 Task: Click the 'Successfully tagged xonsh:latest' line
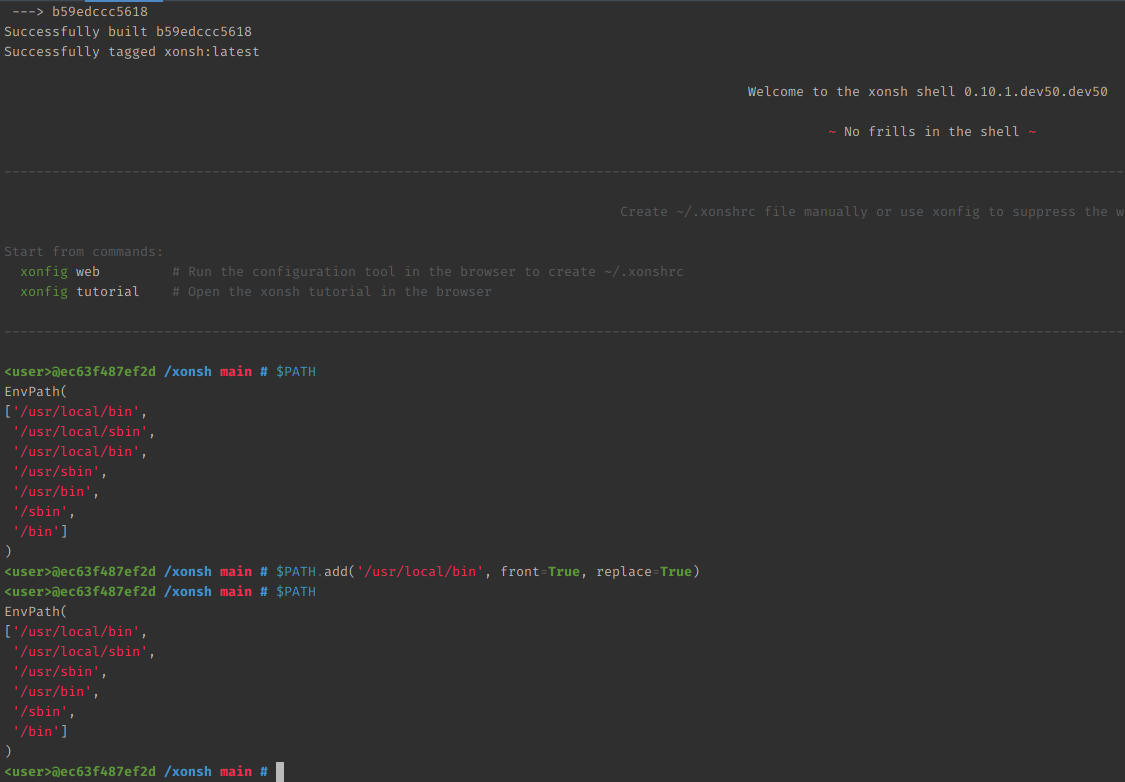tap(132, 52)
